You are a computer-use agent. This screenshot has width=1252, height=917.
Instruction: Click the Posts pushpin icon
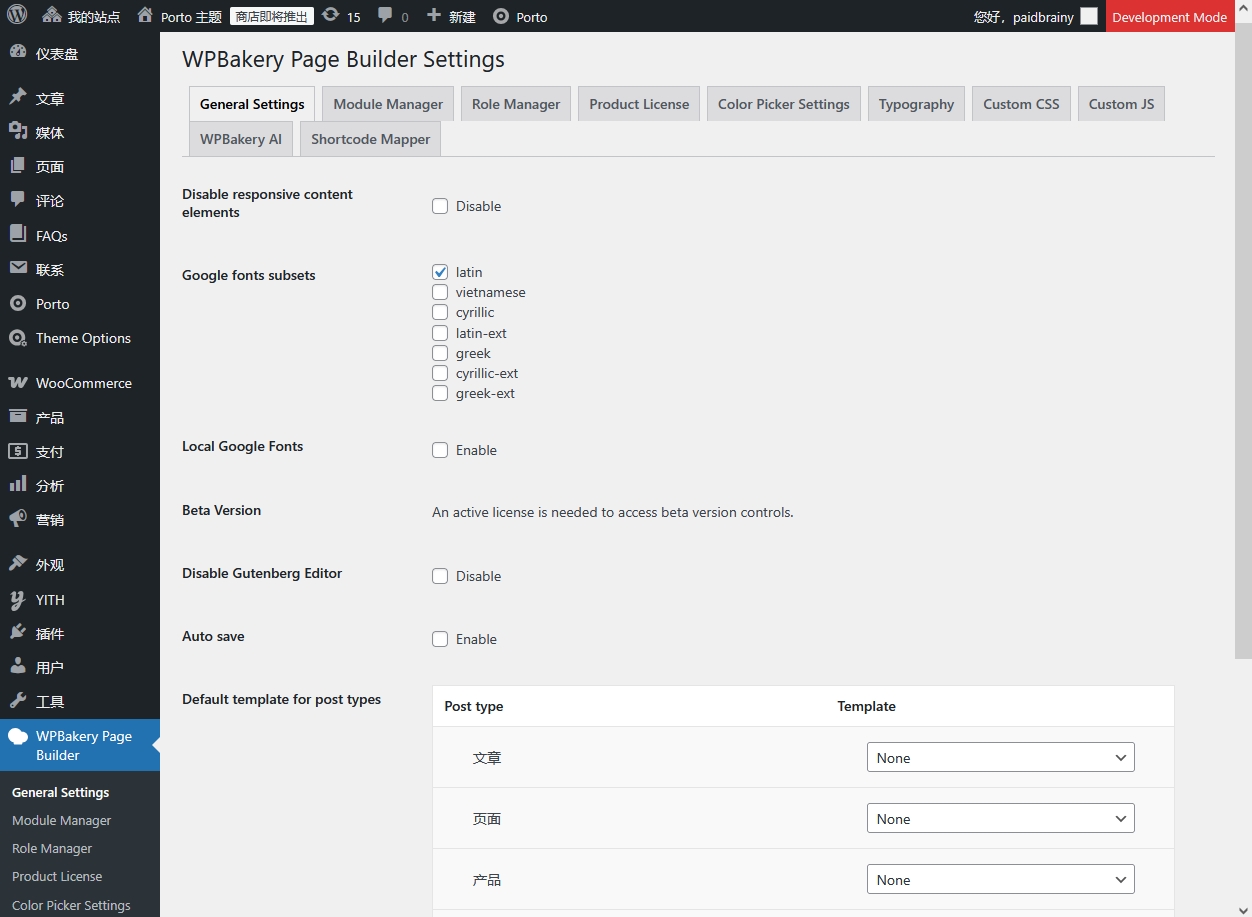click(18, 98)
